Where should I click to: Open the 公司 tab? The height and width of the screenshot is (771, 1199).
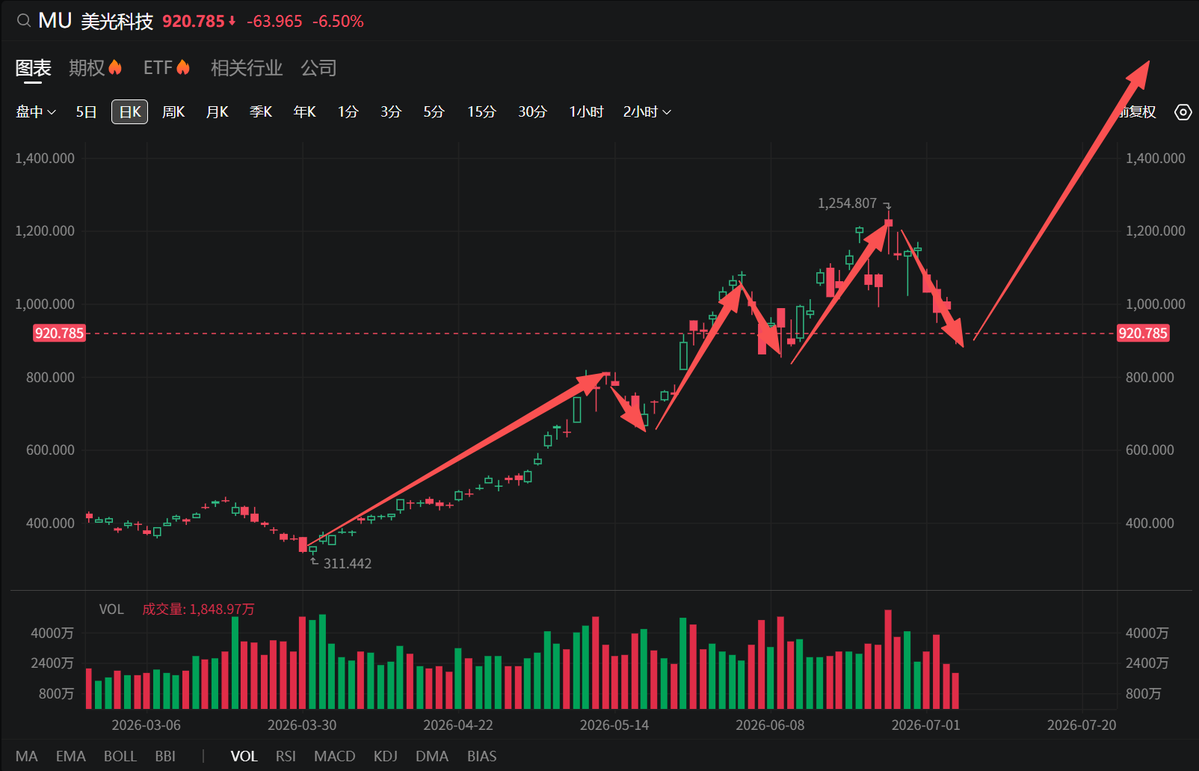(x=318, y=68)
